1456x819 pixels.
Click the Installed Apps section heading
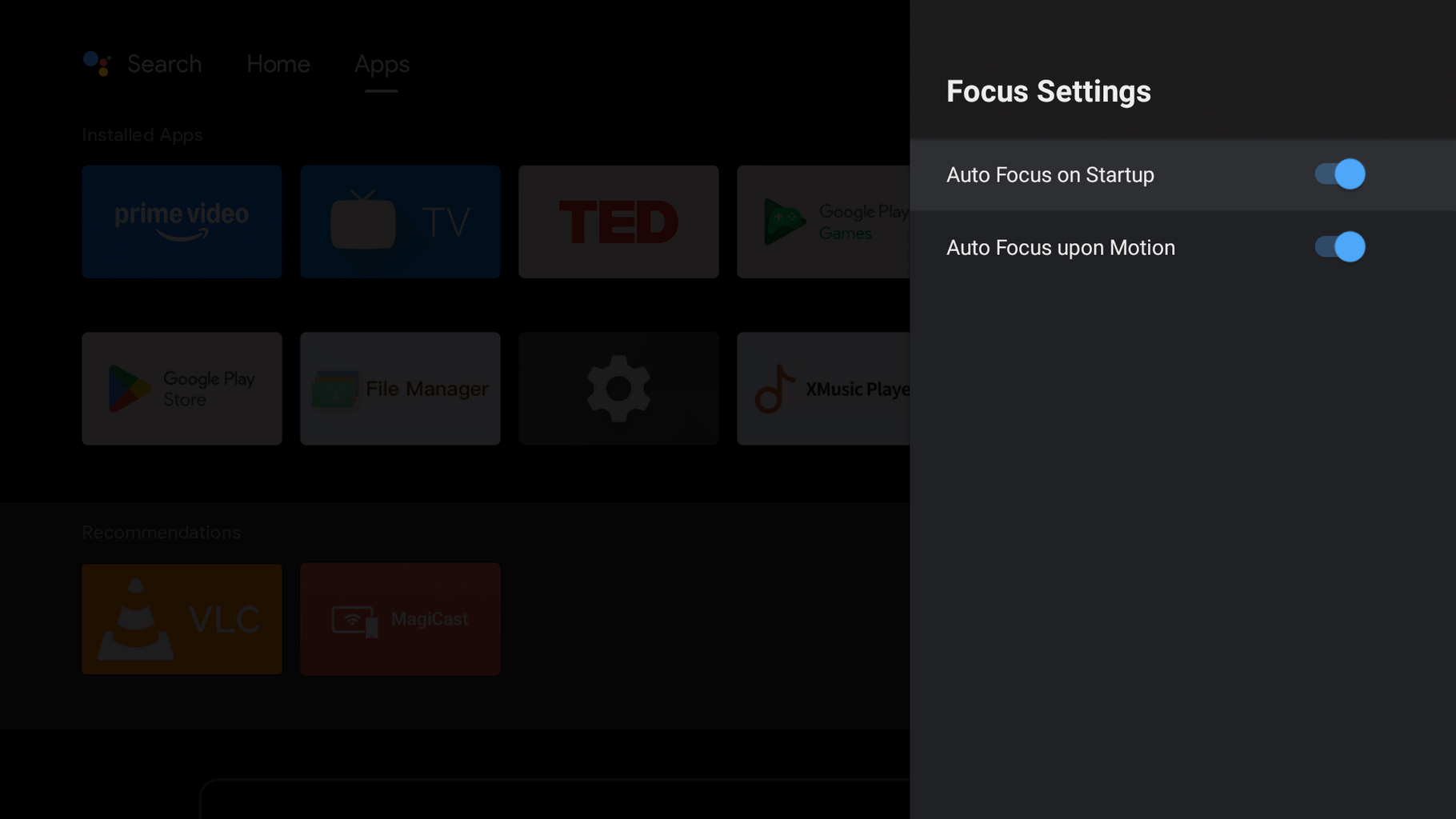142,135
